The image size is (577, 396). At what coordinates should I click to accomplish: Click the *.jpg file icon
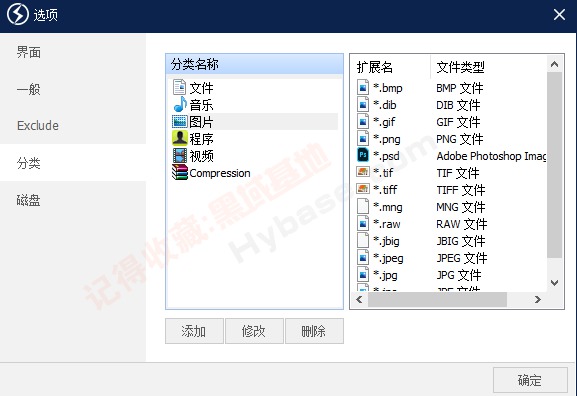(362, 275)
